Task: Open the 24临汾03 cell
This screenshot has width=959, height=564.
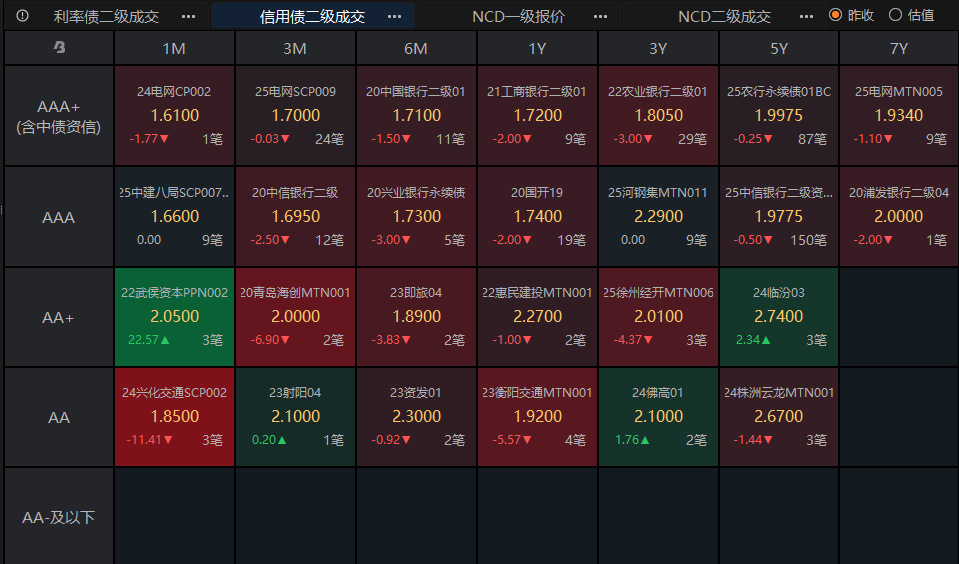Action: (779, 317)
